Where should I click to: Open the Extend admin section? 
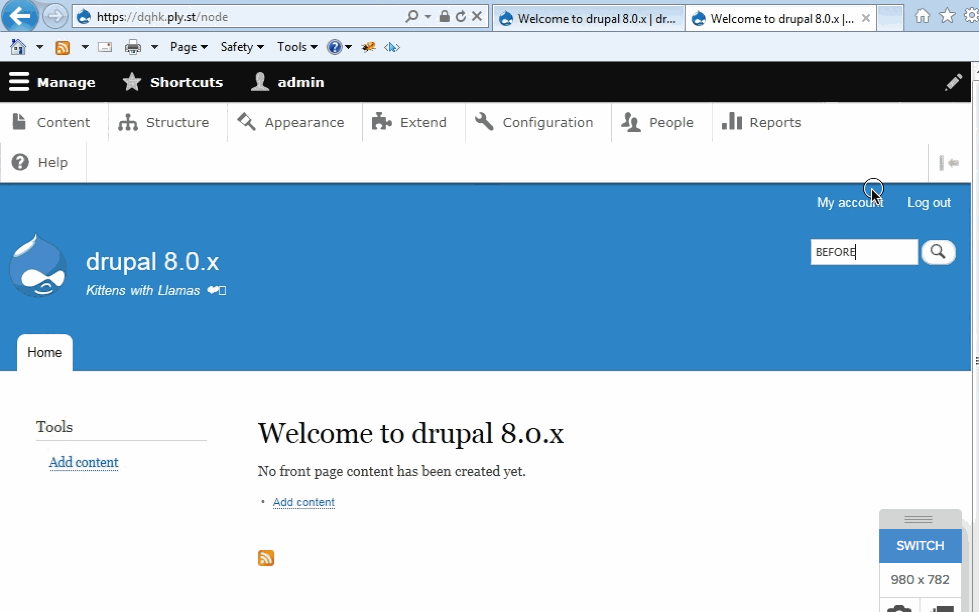(x=410, y=122)
